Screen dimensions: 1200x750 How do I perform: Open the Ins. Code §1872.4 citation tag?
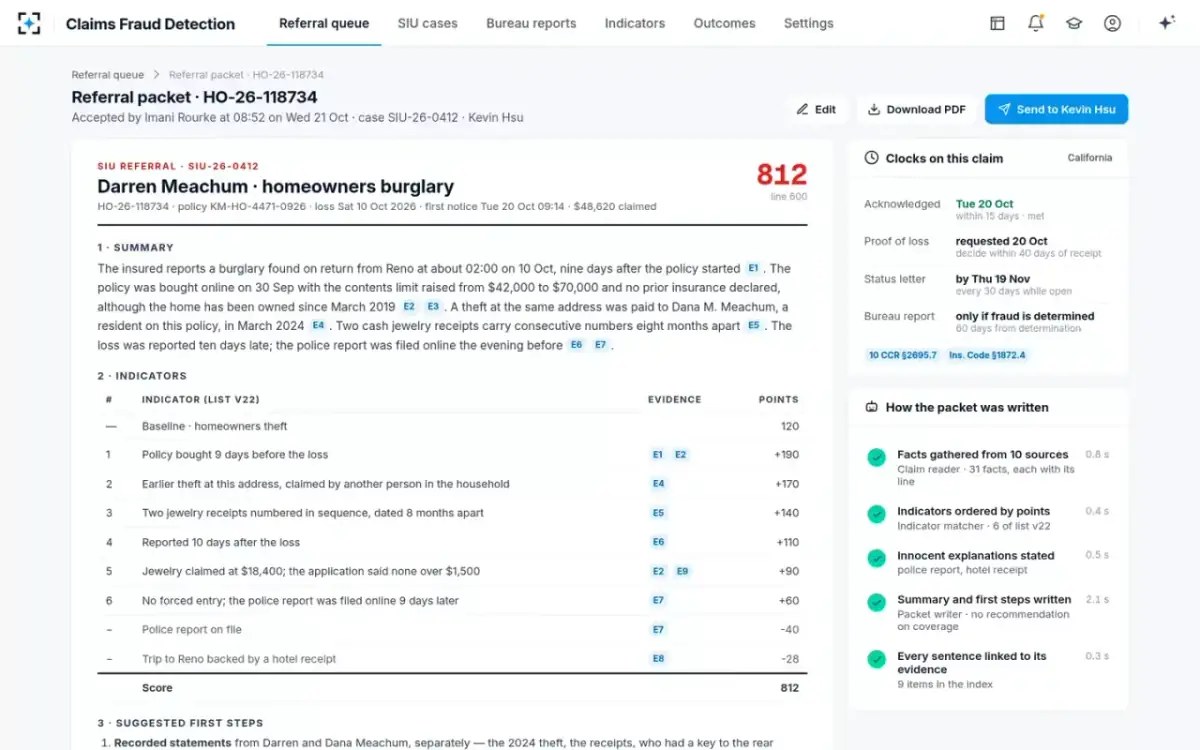click(987, 355)
